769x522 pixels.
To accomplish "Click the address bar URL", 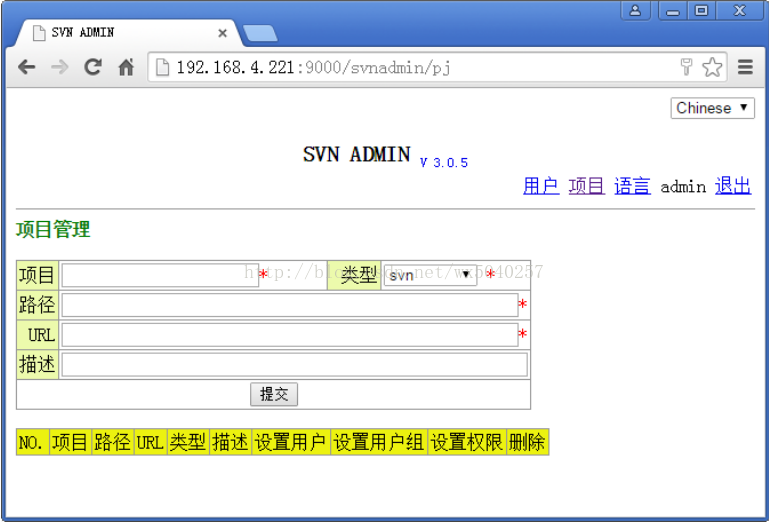I will 313,67.
